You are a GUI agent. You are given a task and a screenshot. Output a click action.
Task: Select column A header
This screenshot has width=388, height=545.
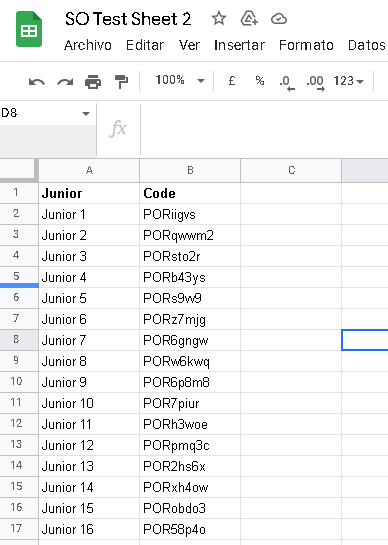point(89,170)
